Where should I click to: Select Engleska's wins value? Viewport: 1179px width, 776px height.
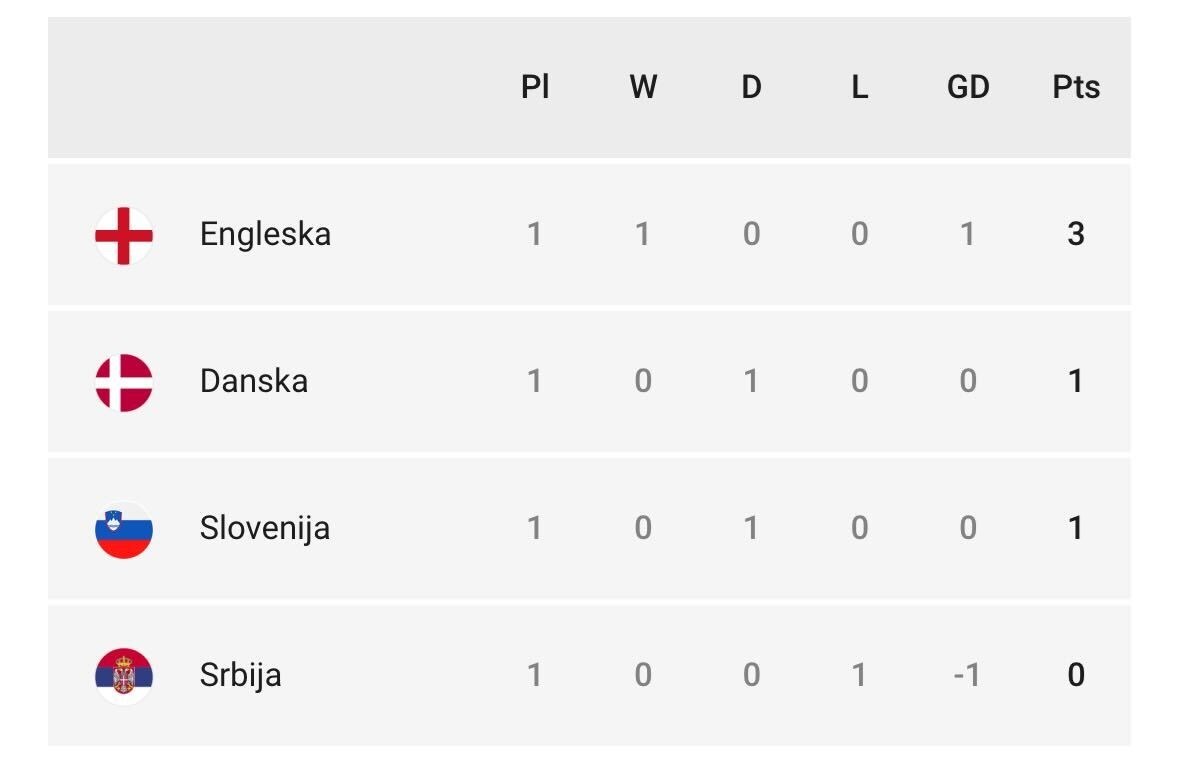click(643, 234)
